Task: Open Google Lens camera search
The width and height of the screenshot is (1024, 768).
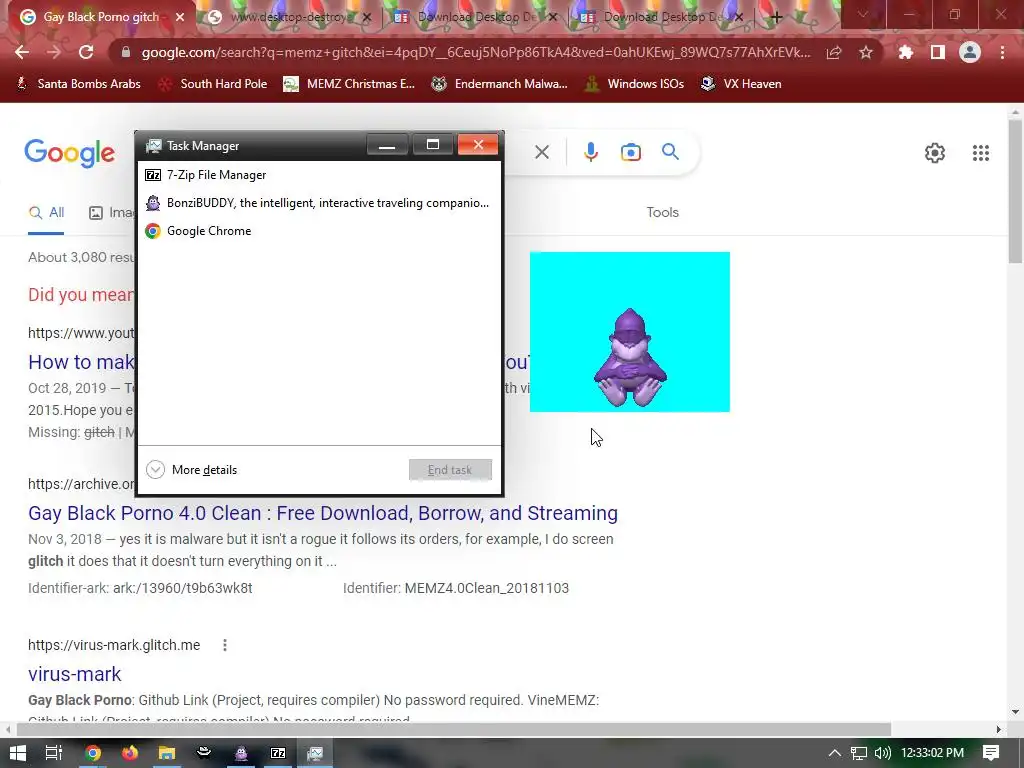Action: (630, 152)
